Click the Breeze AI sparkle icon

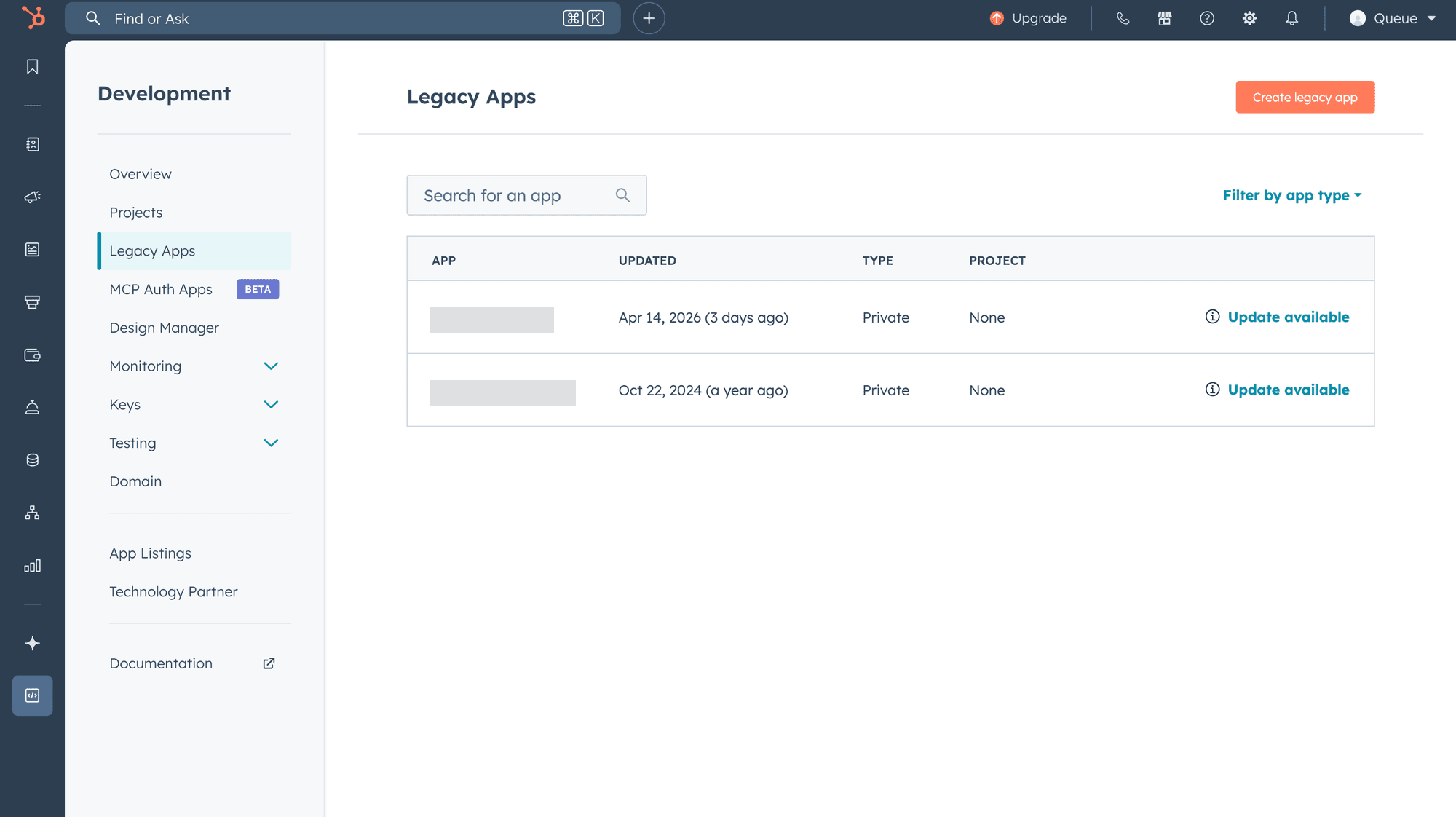[x=32, y=643]
